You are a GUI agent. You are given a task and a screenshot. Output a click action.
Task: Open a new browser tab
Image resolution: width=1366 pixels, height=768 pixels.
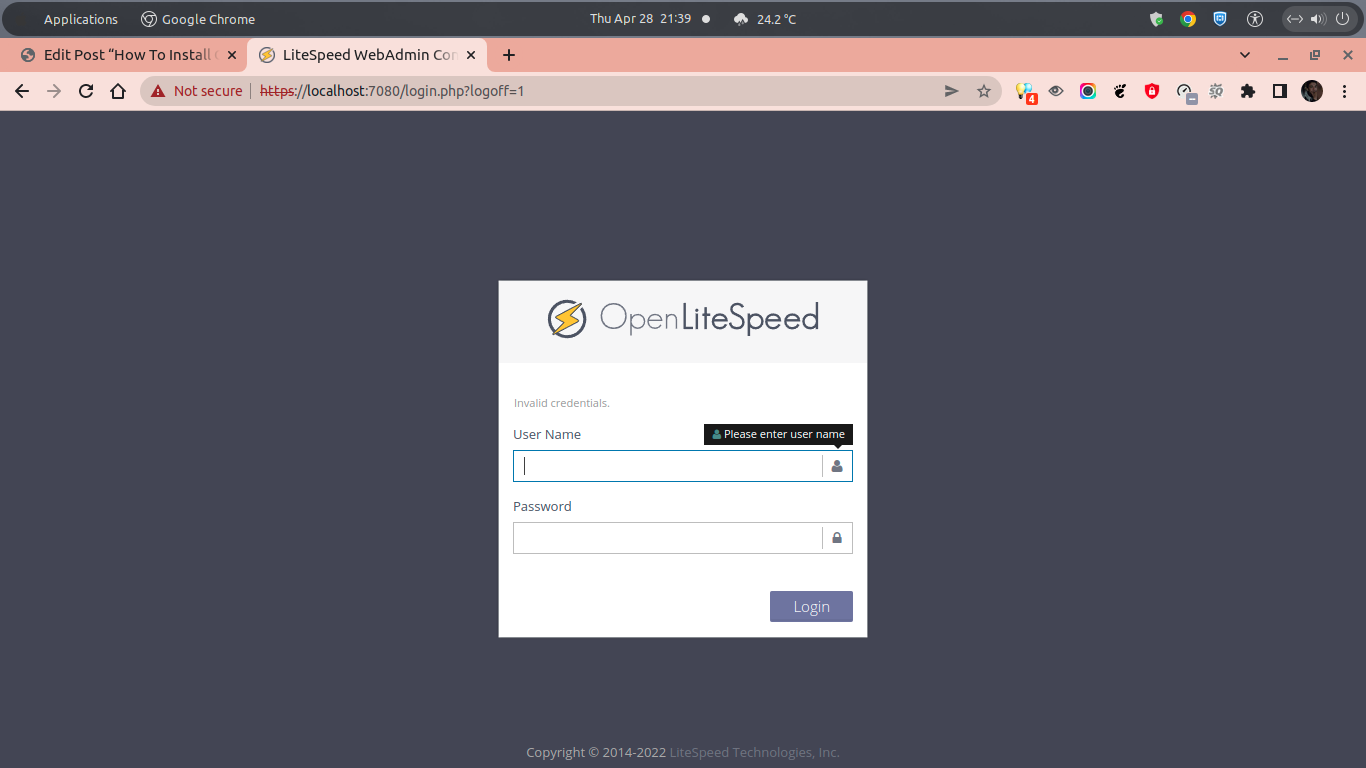[509, 55]
